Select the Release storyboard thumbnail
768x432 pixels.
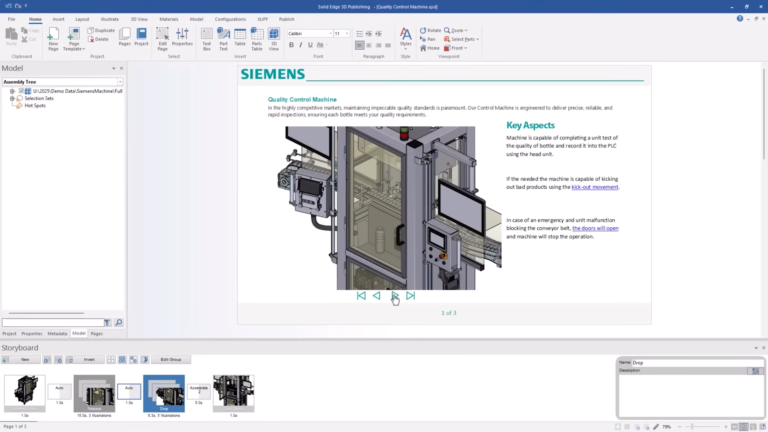coord(95,393)
